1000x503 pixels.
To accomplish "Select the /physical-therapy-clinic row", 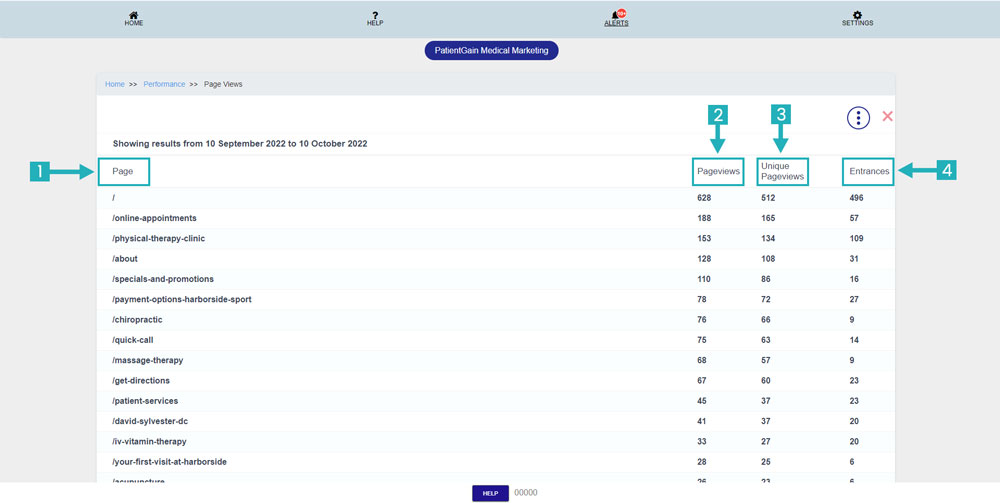I will coord(496,238).
